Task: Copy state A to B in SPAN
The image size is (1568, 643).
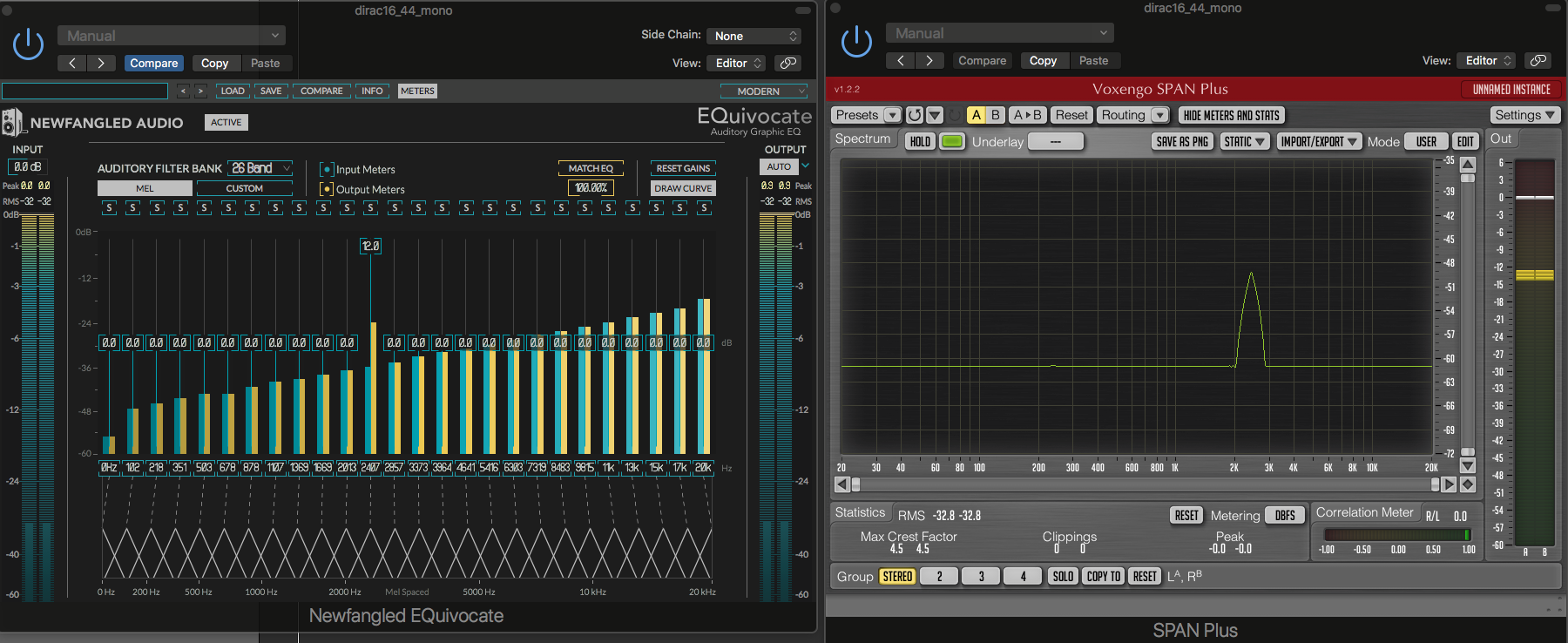Action: point(1027,115)
